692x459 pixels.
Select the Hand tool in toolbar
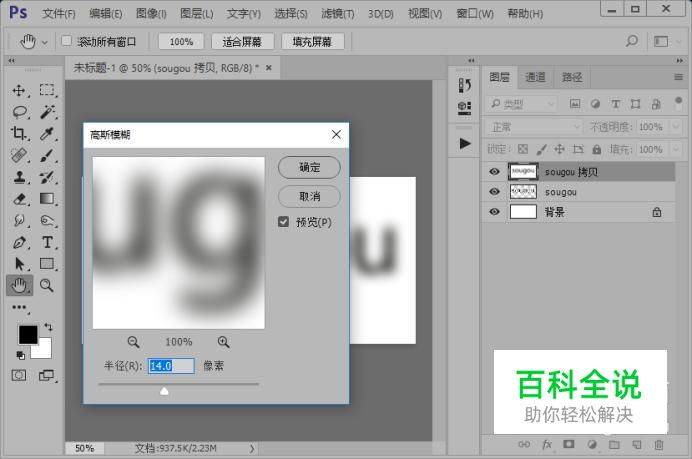coord(19,286)
